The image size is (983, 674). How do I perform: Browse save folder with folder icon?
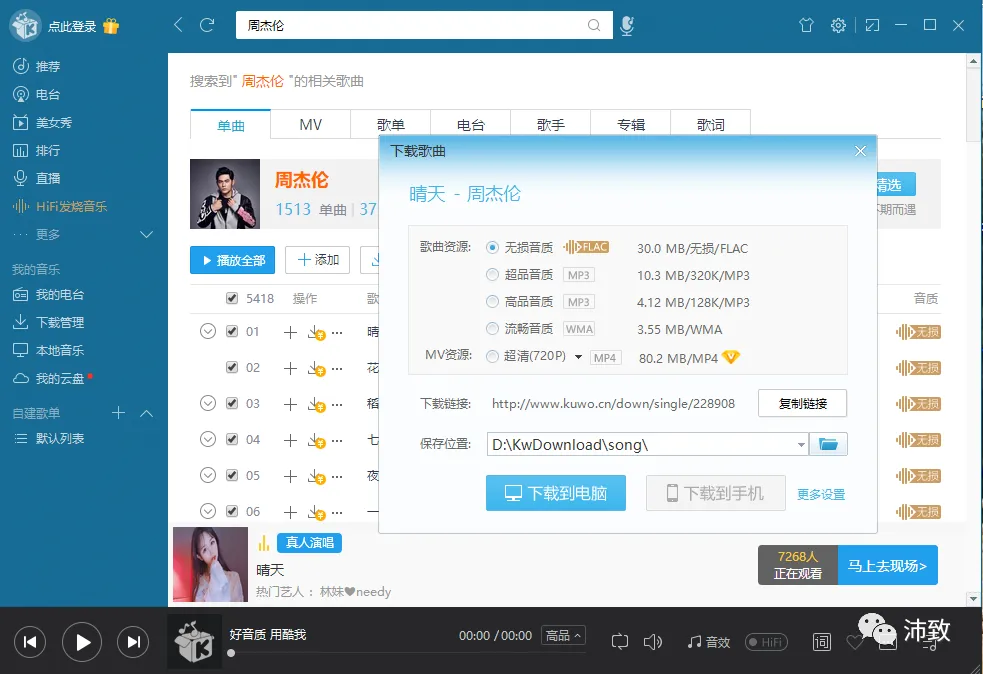click(828, 444)
